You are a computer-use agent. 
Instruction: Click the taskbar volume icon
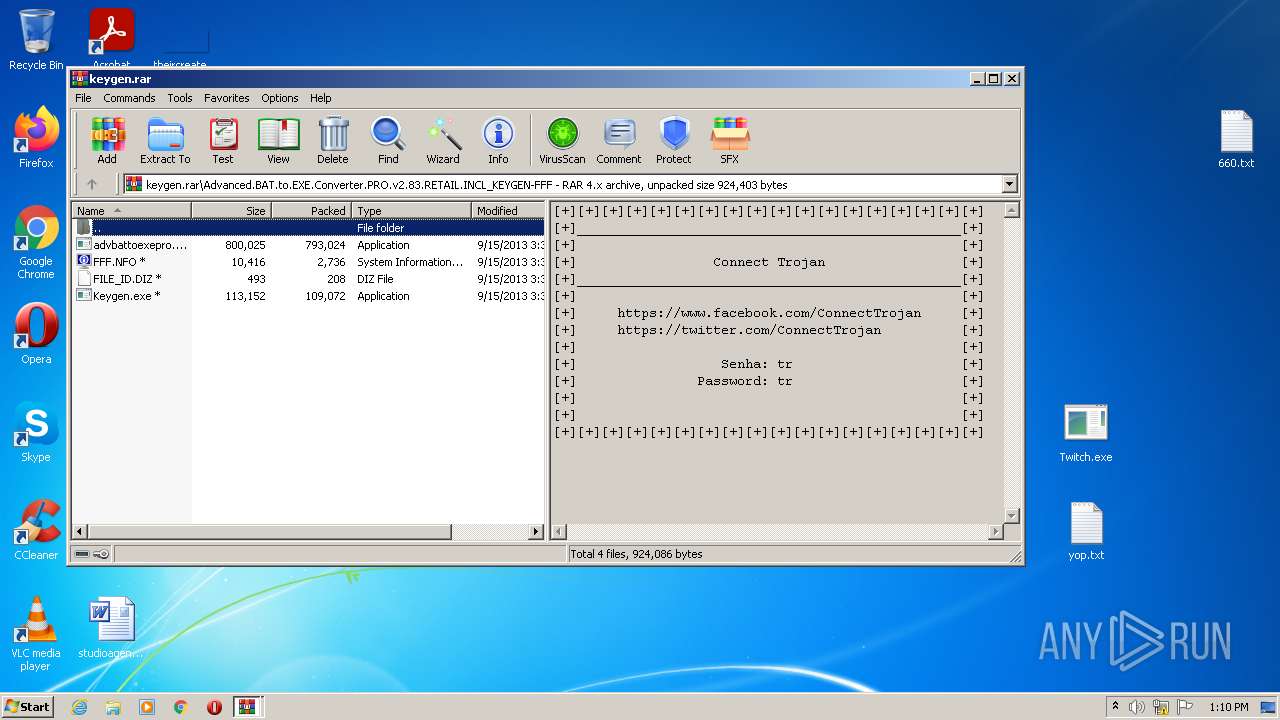[1137, 707]
